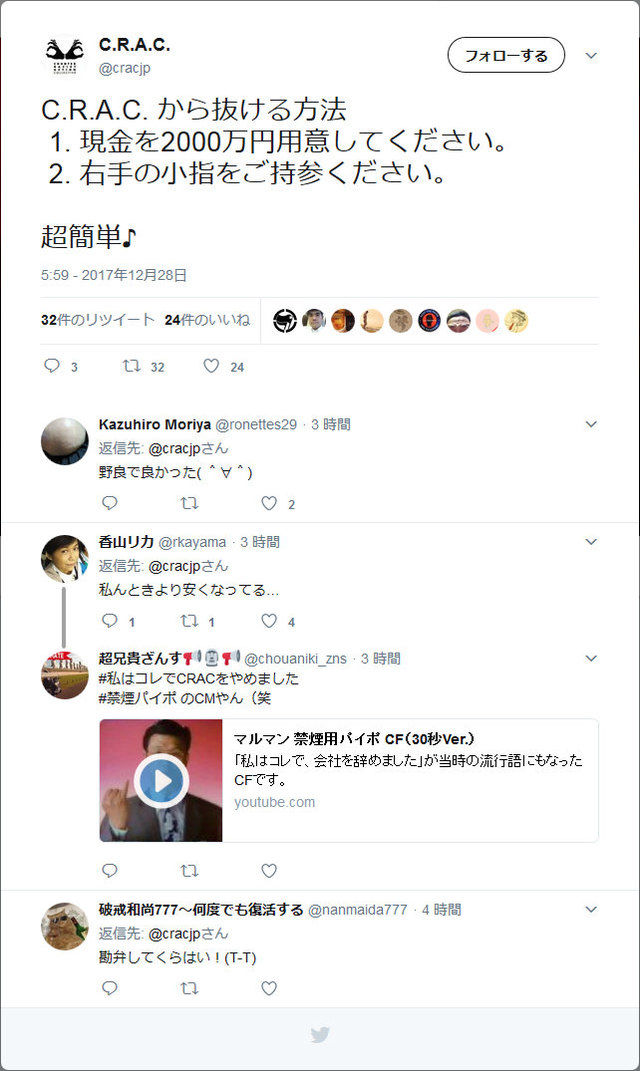Open the chevron menu on 破戒和尚777's reply
This screenshot has height=1071, width=640.
(x=592, y=909)
